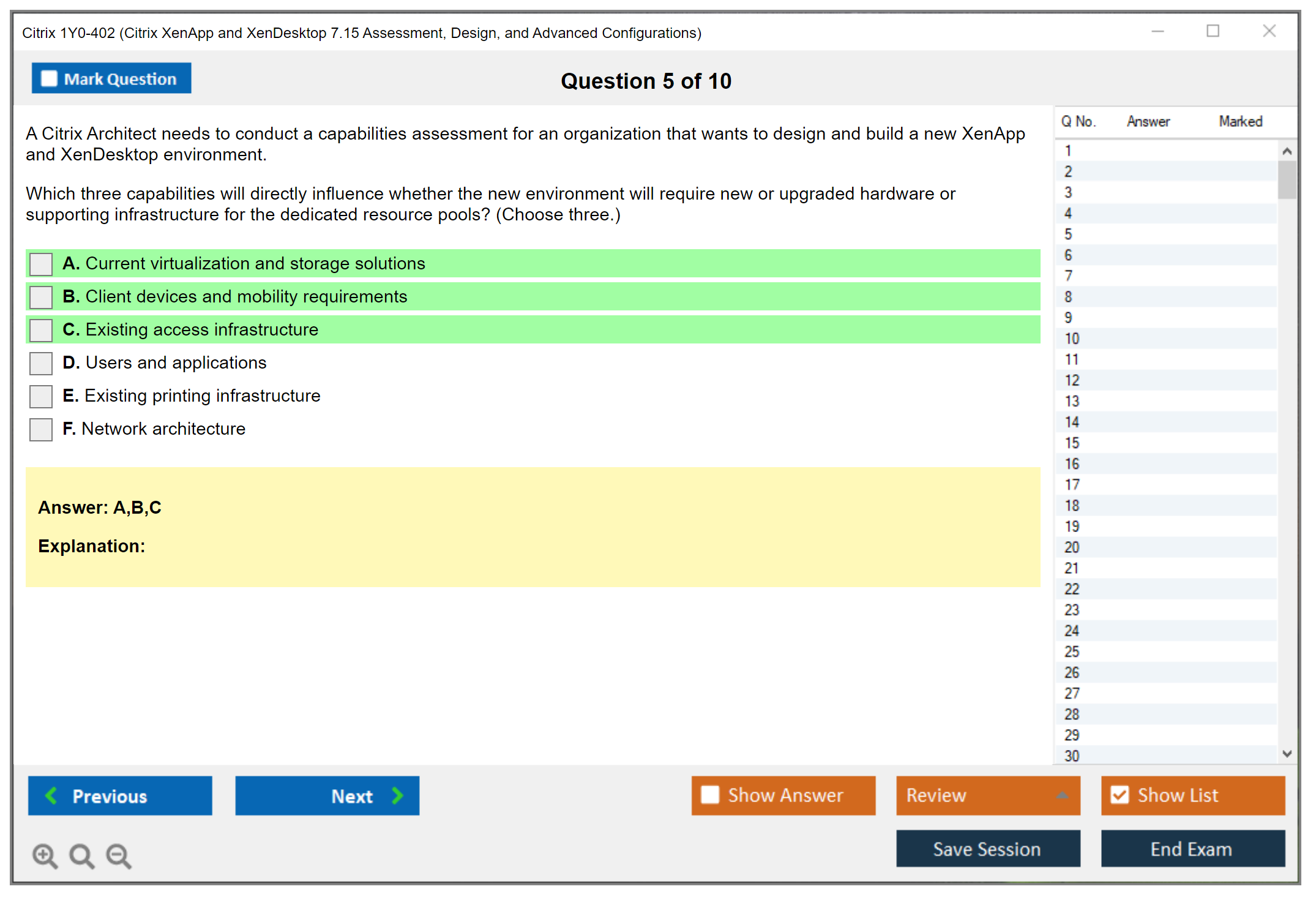Click the End Exam button
The height and width of the screenshot is (900, 1316).
pyautogui.click(x=1192, y=849)
